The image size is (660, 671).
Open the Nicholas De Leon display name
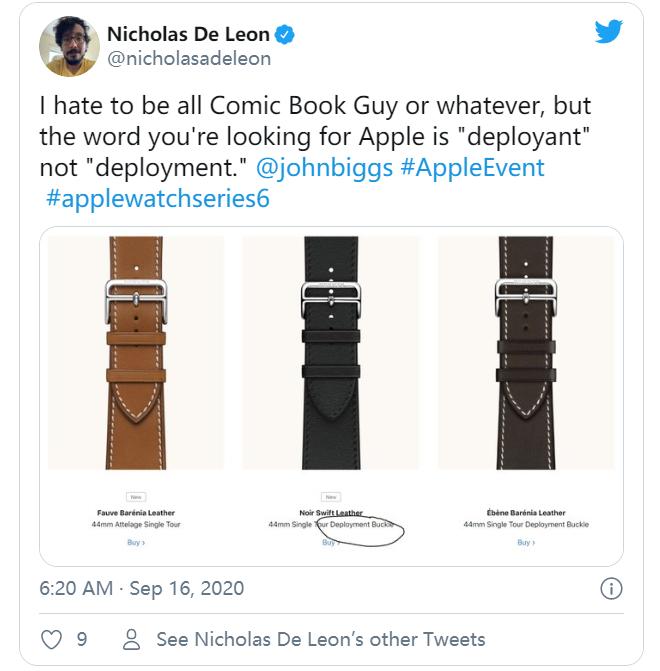pyautogui.click(x=188, y=34)
